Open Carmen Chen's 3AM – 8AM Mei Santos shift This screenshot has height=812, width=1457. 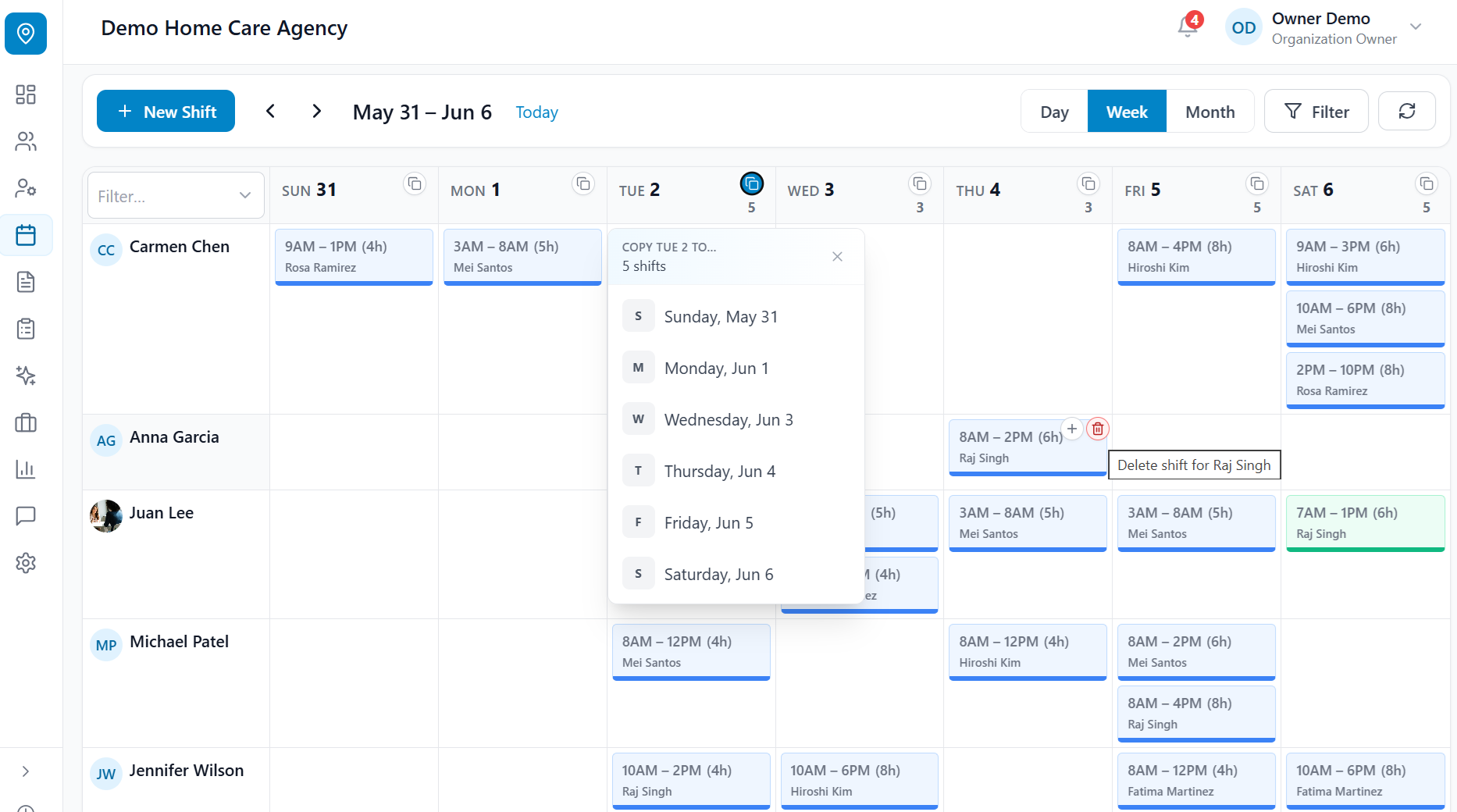pyautogui.click(x=522, y=257)
